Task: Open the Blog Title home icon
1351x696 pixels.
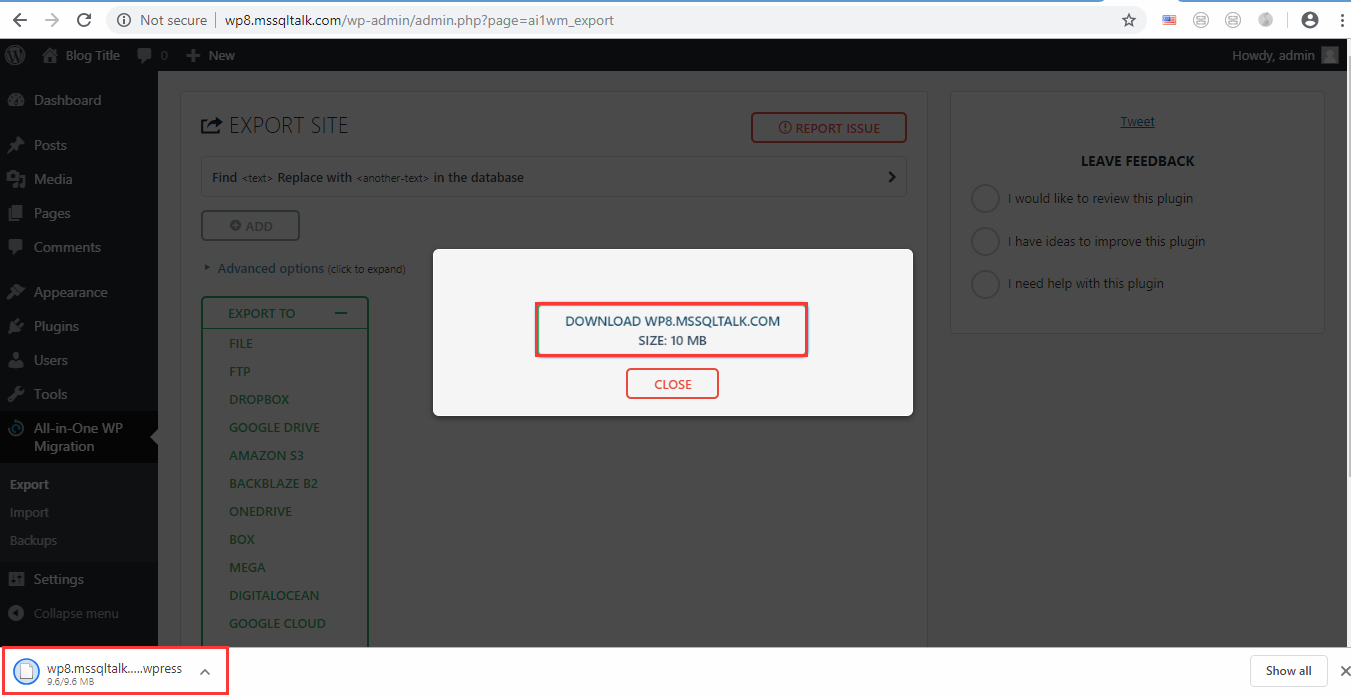Action: tap(50, 55)
